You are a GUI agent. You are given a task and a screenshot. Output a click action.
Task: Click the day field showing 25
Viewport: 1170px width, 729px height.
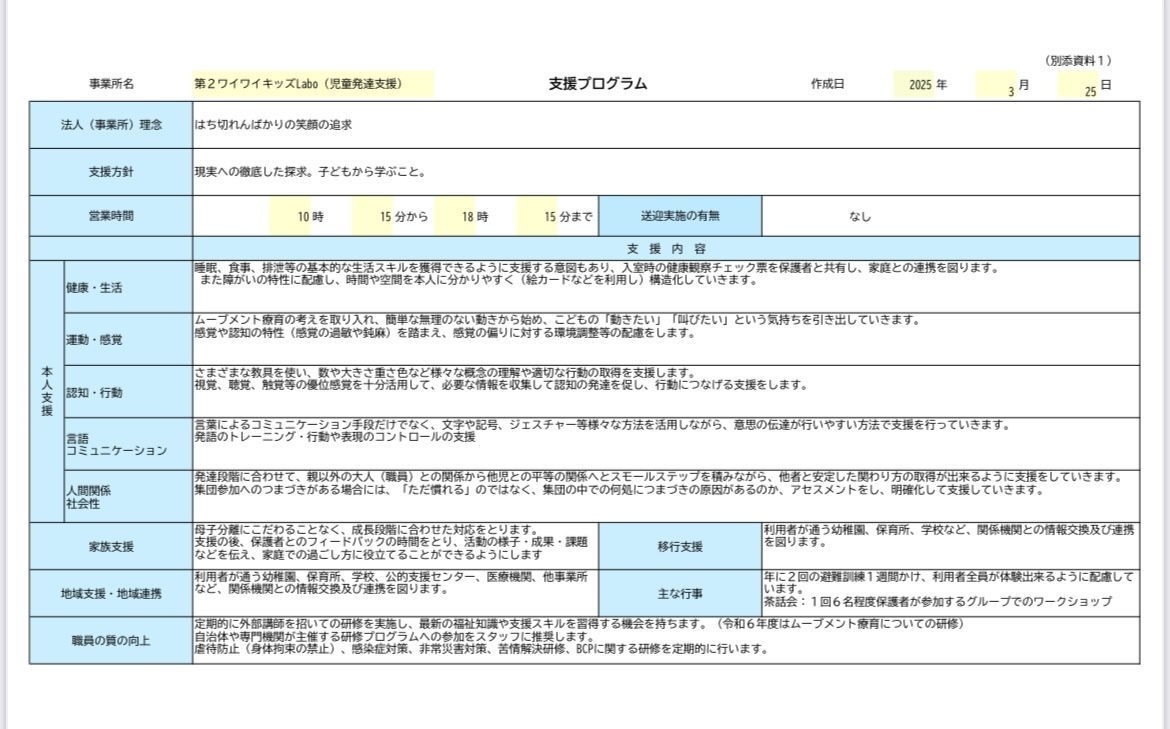pyautogui.click(x=1078, y=85)
